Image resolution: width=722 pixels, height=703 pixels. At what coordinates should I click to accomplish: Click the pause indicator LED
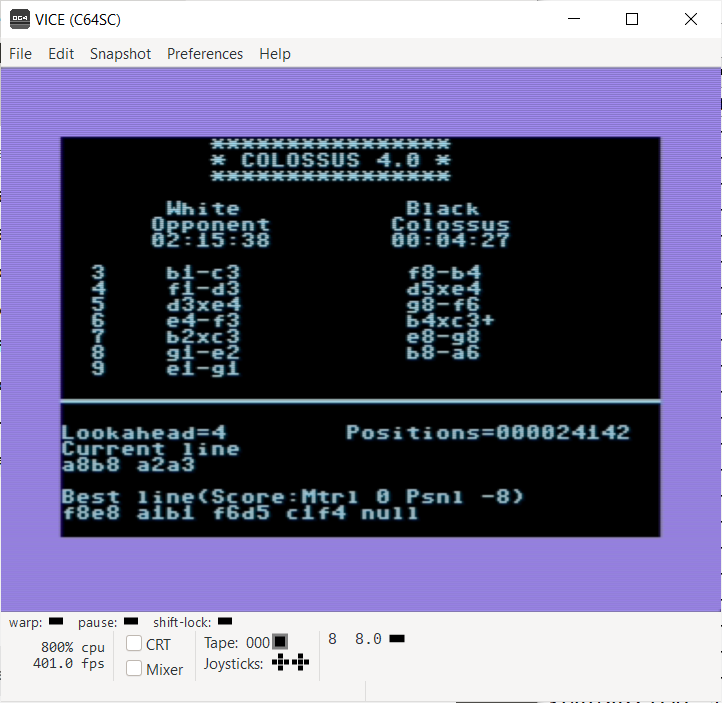(x=131, y=621)
